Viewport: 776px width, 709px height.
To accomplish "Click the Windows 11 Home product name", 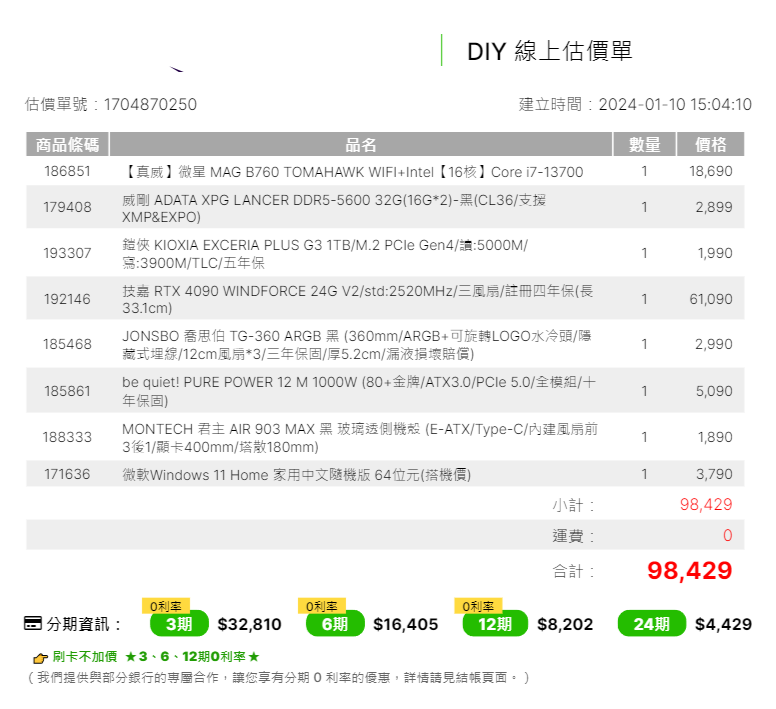I will 296,474.
